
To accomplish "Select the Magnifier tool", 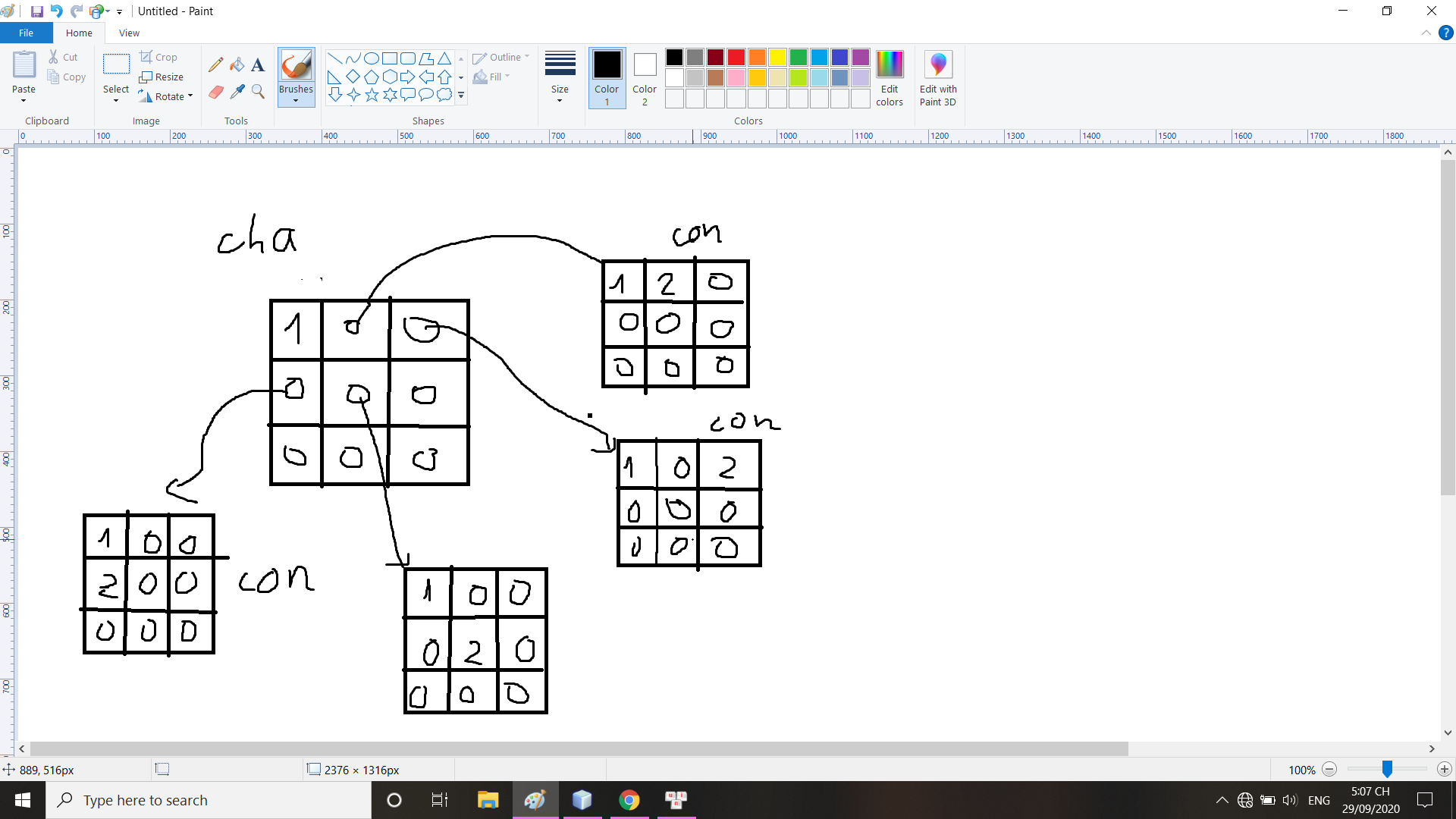I will pyautogui.click(x=258, y=92).
